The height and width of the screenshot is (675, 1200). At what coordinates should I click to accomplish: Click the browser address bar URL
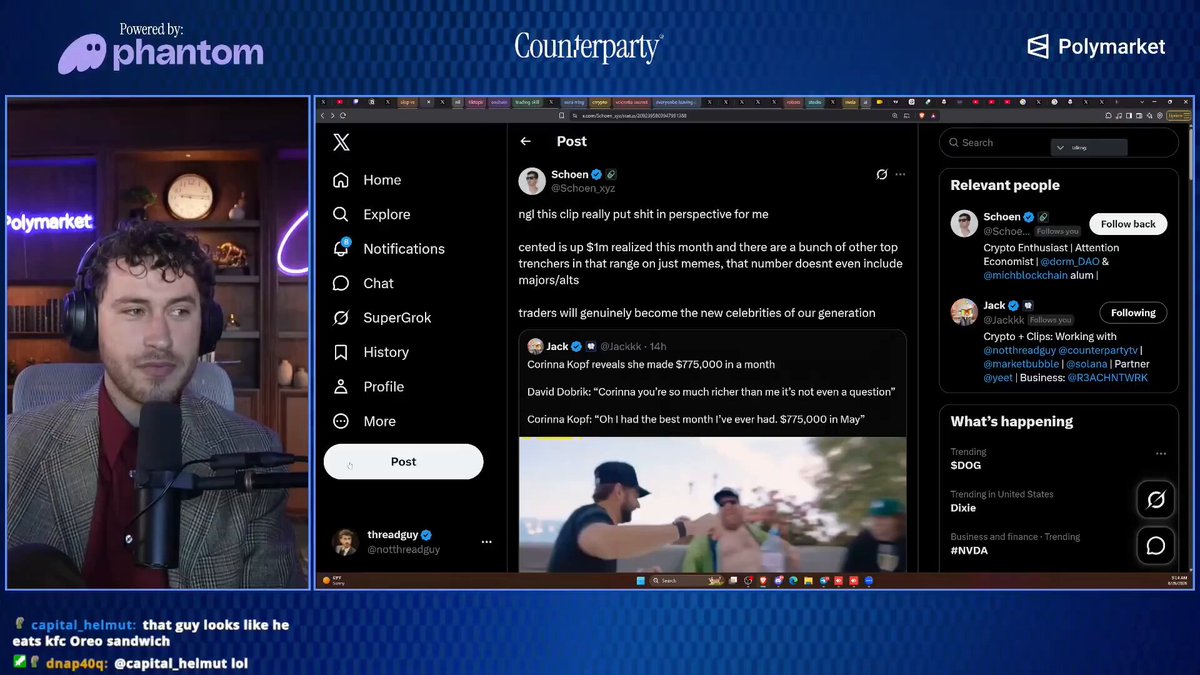tap(634, 115)
